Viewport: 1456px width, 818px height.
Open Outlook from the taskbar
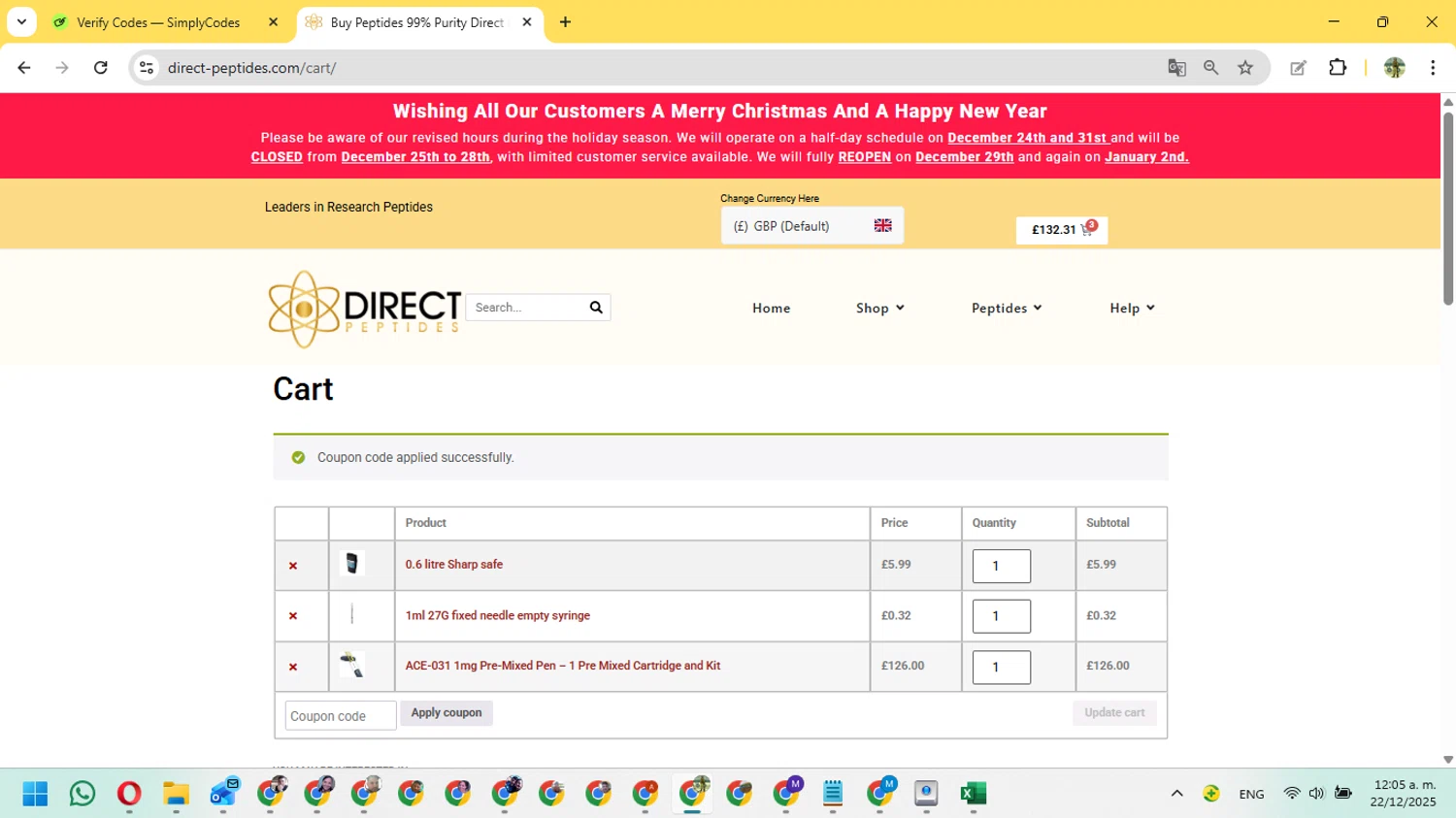click(223, 794)
